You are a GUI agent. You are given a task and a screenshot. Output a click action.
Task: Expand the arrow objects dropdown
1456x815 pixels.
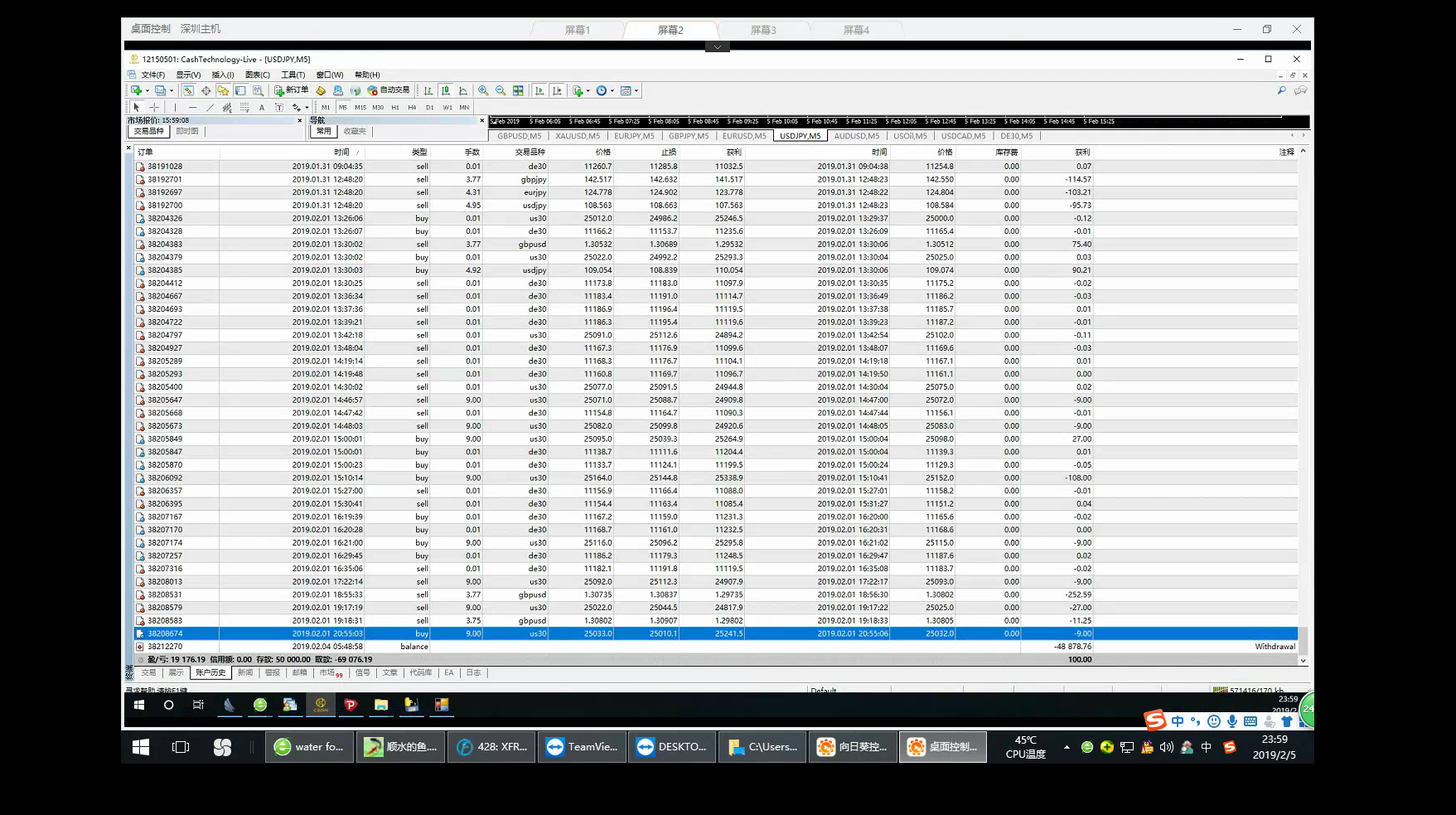point(307,107)
